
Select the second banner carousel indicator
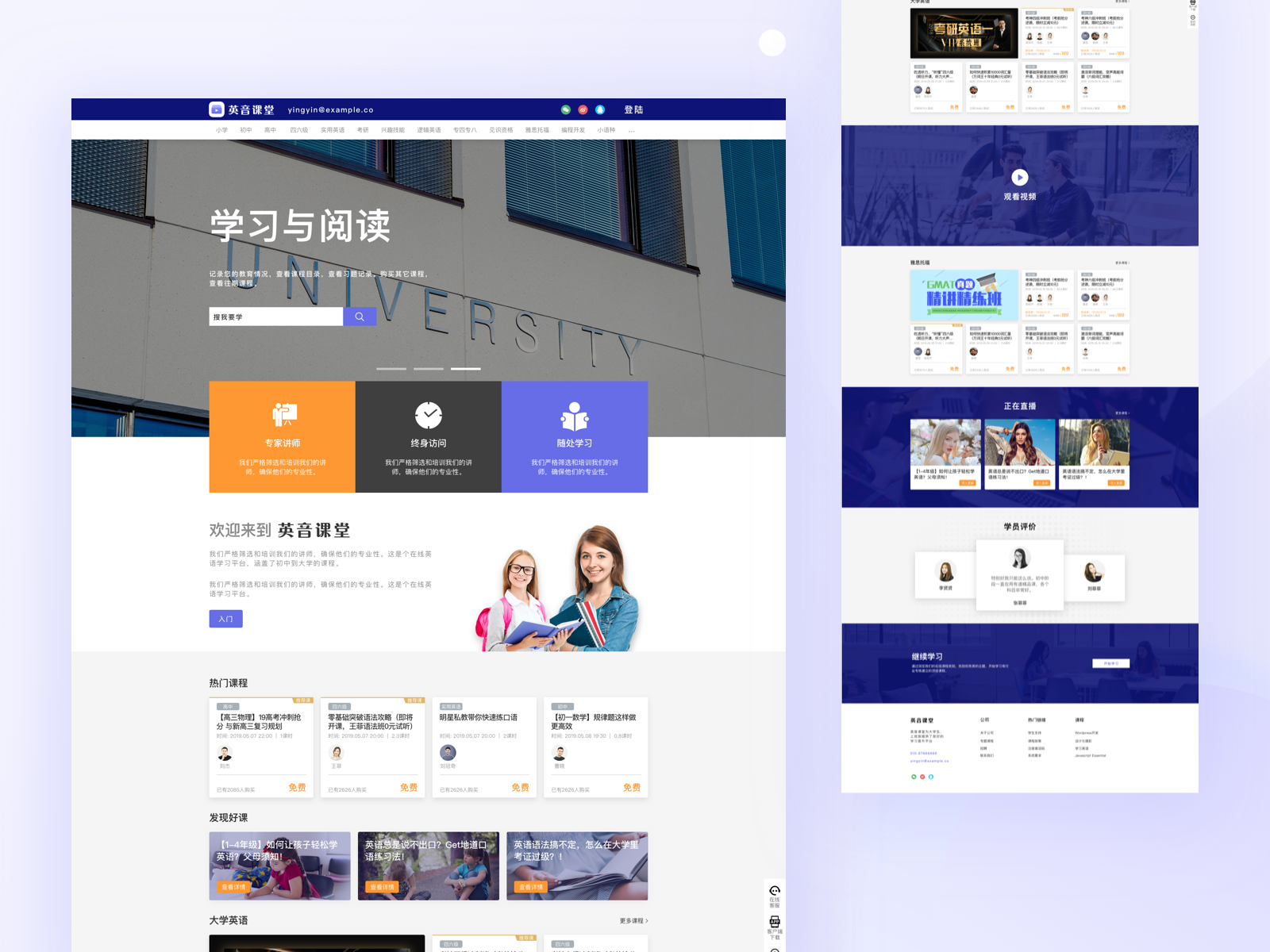tap(429, 369)
